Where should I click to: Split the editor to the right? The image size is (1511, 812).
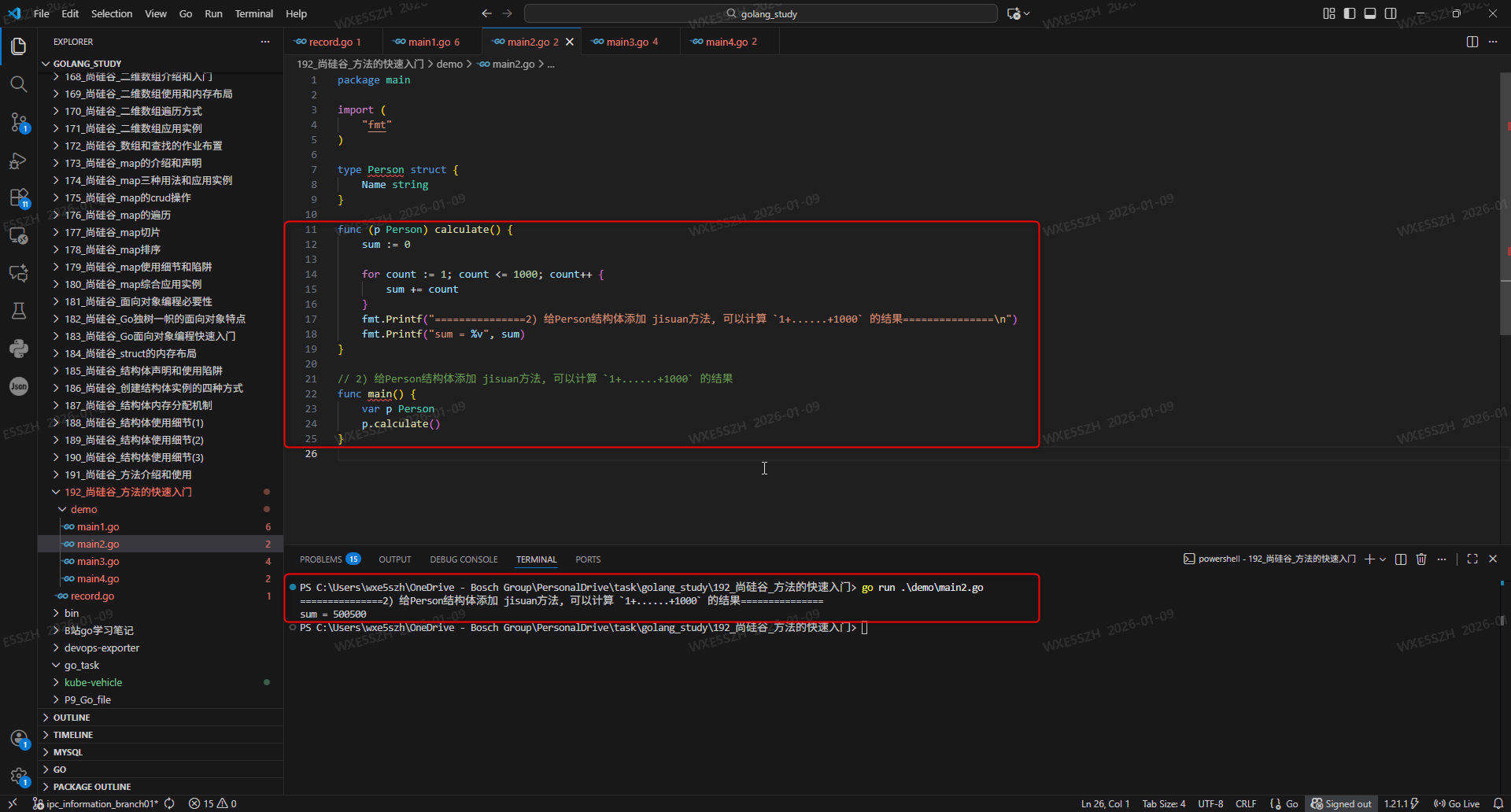pos(1472,42)
